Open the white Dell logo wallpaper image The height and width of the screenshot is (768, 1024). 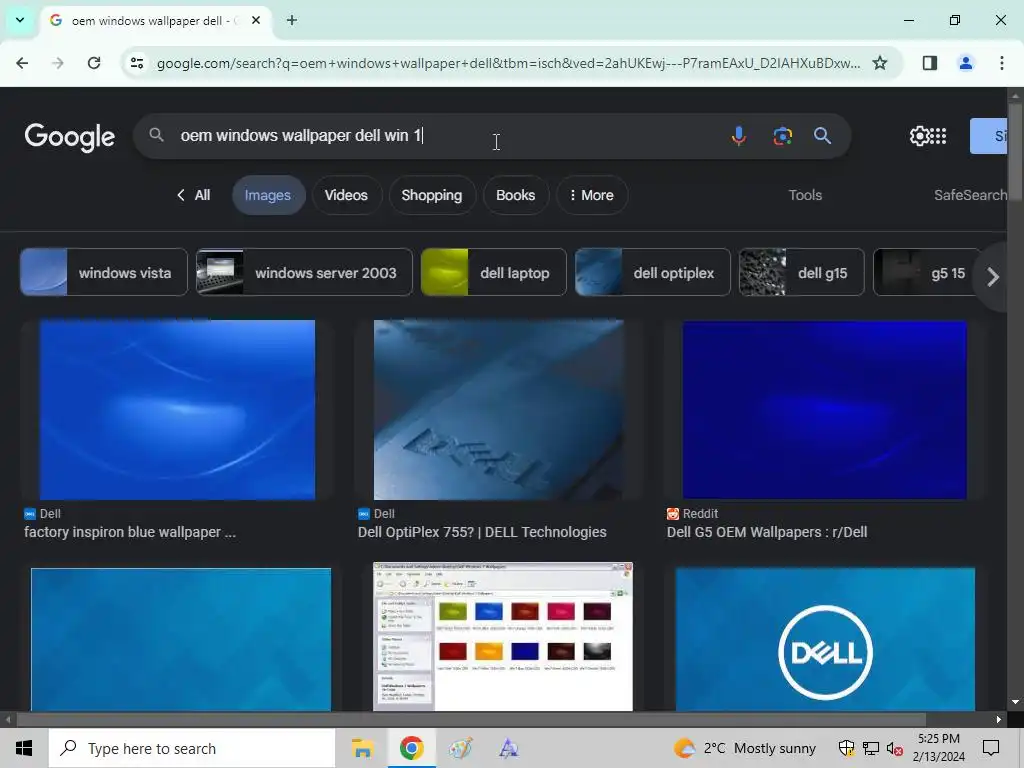pyautogui.click(x=825, y=639)
